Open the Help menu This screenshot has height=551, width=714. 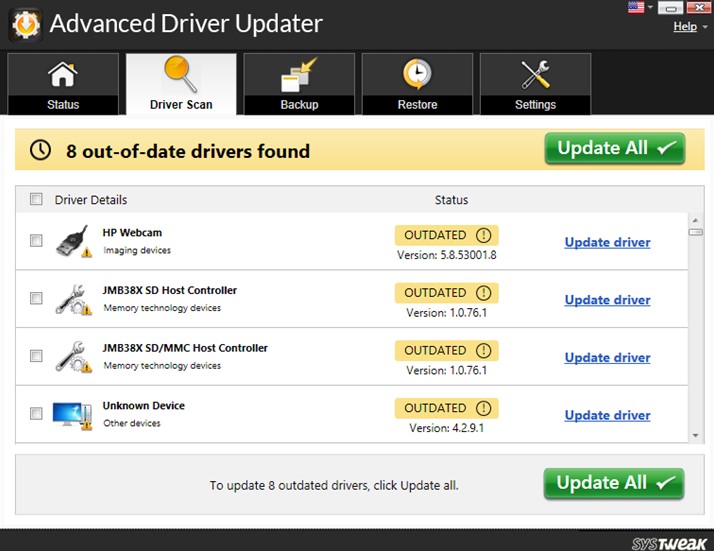click(685, 26)
